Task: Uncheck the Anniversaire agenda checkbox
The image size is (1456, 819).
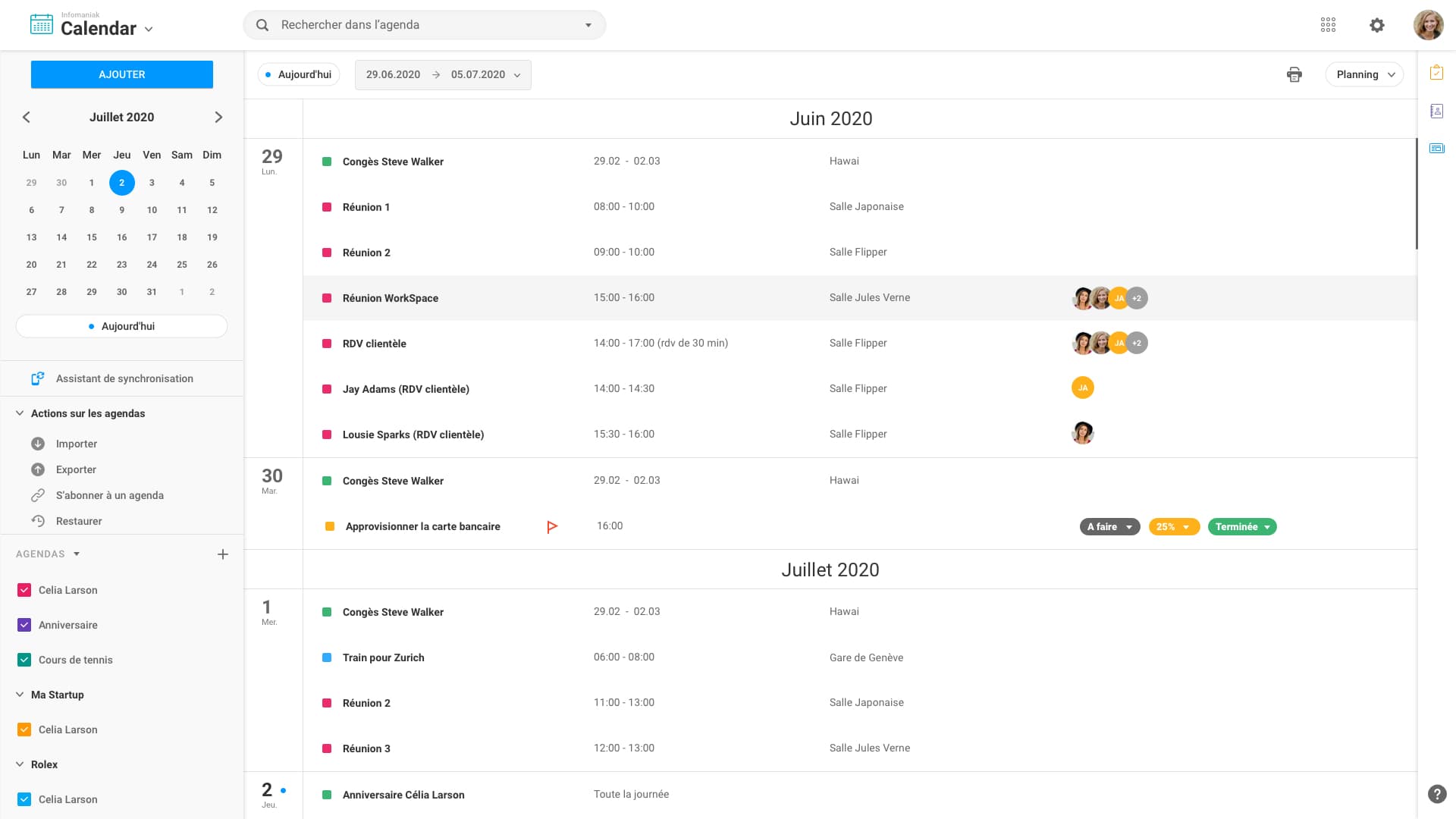Action: (x=24, y=625)
